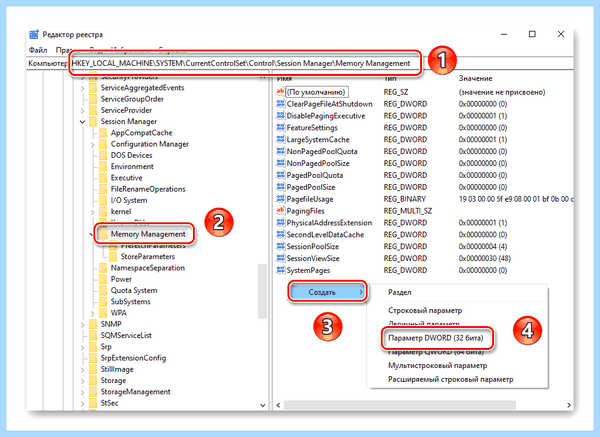
Task: Select the Memory Management key
Action: [148, 234]
